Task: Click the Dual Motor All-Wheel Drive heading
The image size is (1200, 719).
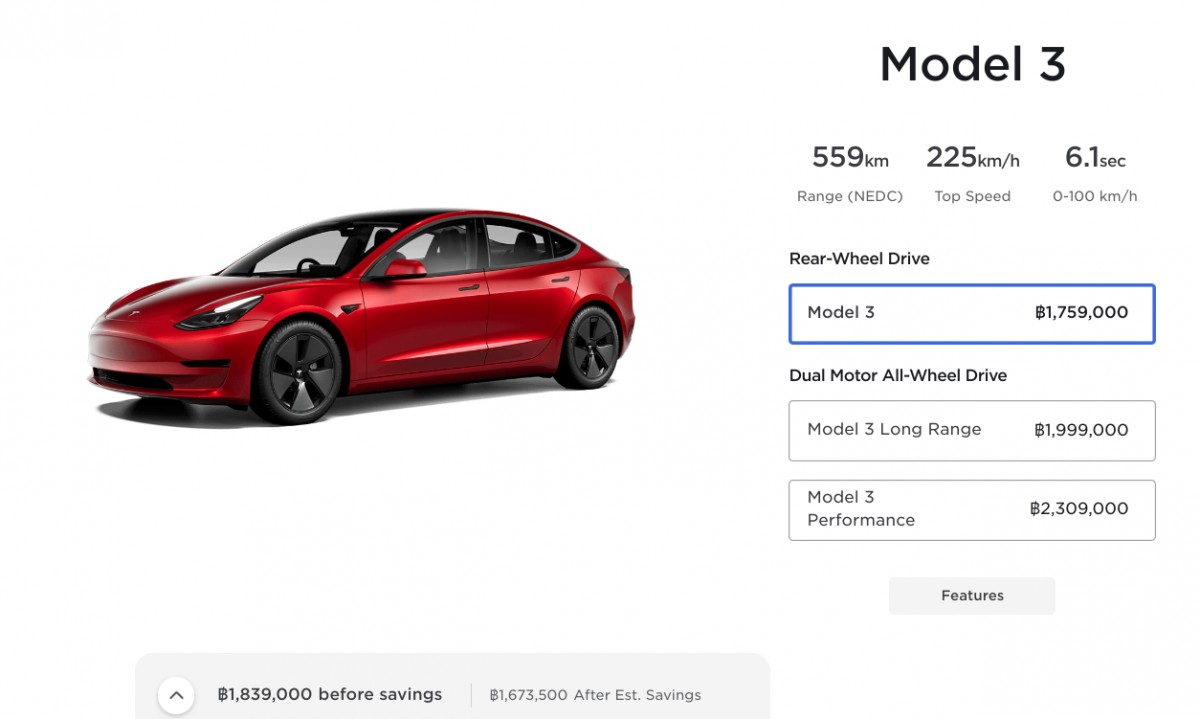Action: point(898,375)
